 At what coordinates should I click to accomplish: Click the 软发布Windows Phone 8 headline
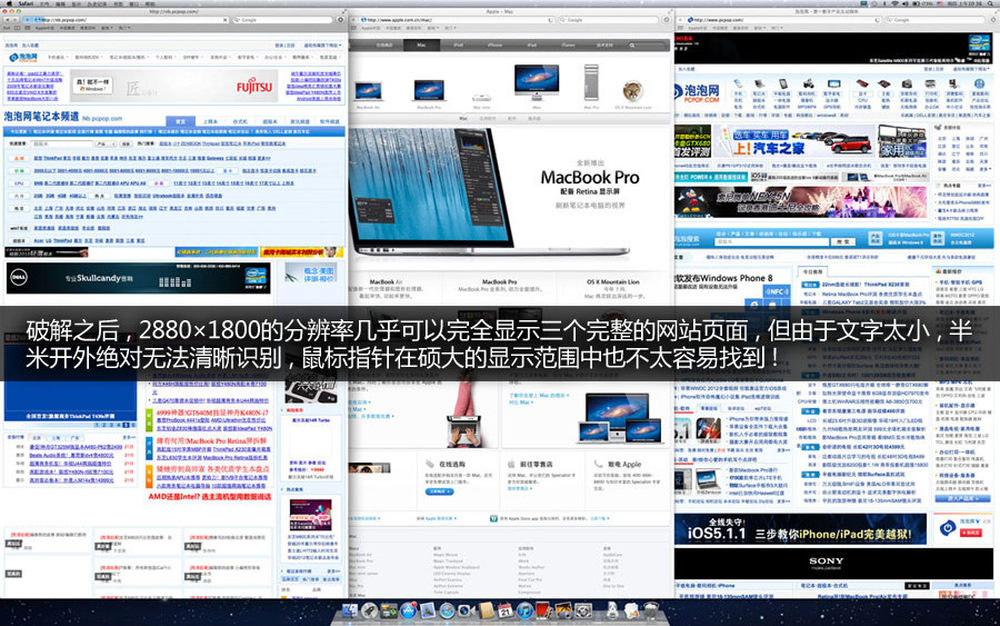723,278
